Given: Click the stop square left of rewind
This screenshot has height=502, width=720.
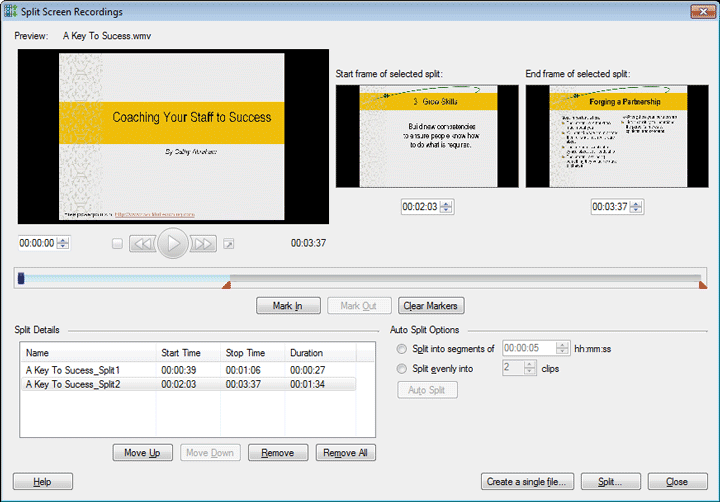Looking at the screenshot, I should coord(117,243).
